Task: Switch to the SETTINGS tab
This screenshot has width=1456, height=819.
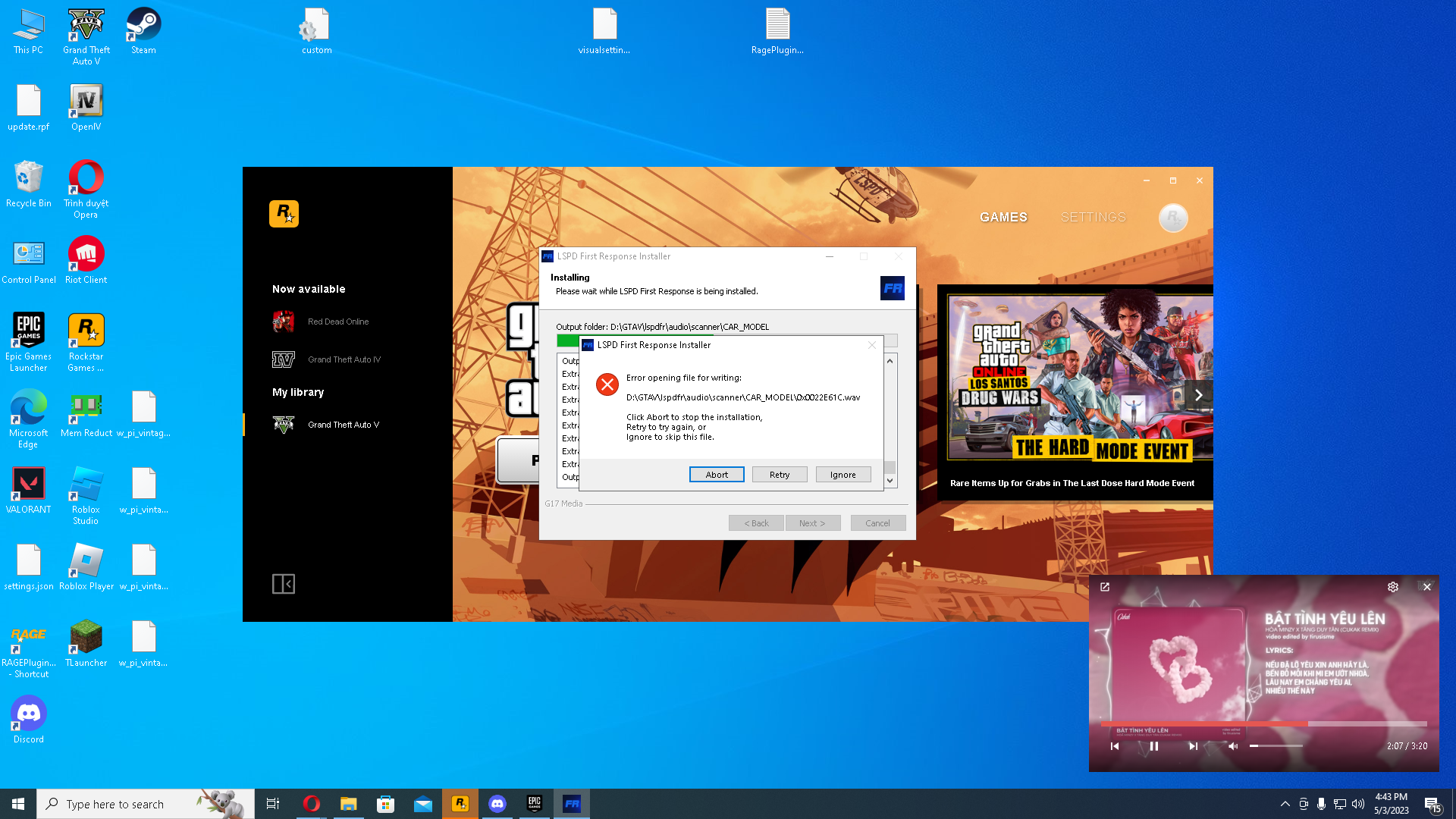Action: (x=1093, y=218)
